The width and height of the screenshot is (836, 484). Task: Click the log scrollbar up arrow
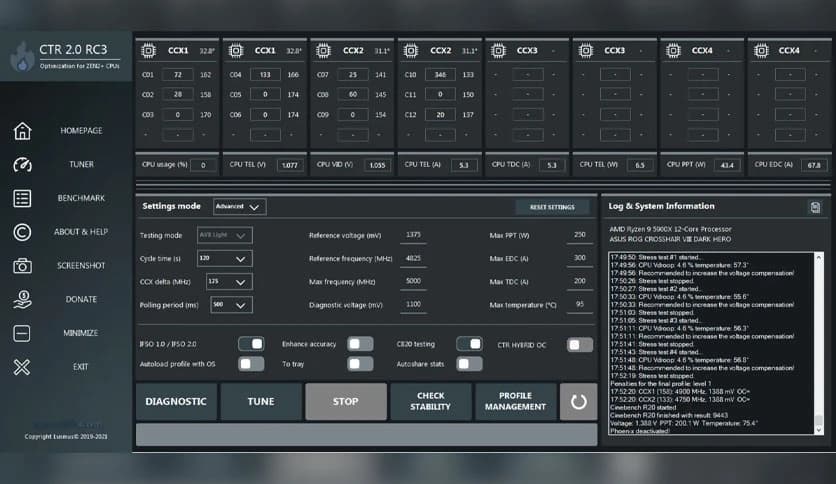point(819,257)
